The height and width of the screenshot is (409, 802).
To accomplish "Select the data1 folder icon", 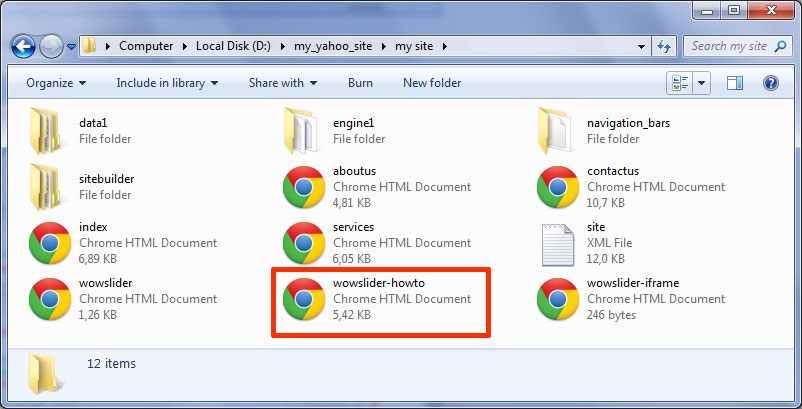I will pyautogui.click(x=46, y=130).
